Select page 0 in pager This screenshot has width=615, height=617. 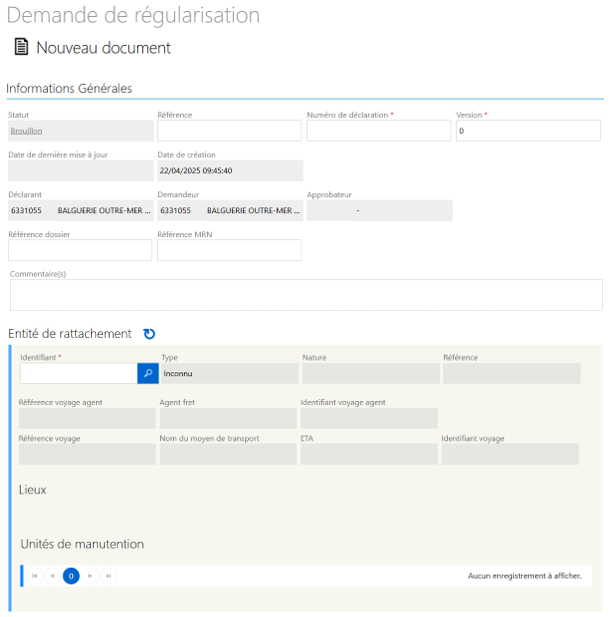point(71,576)
